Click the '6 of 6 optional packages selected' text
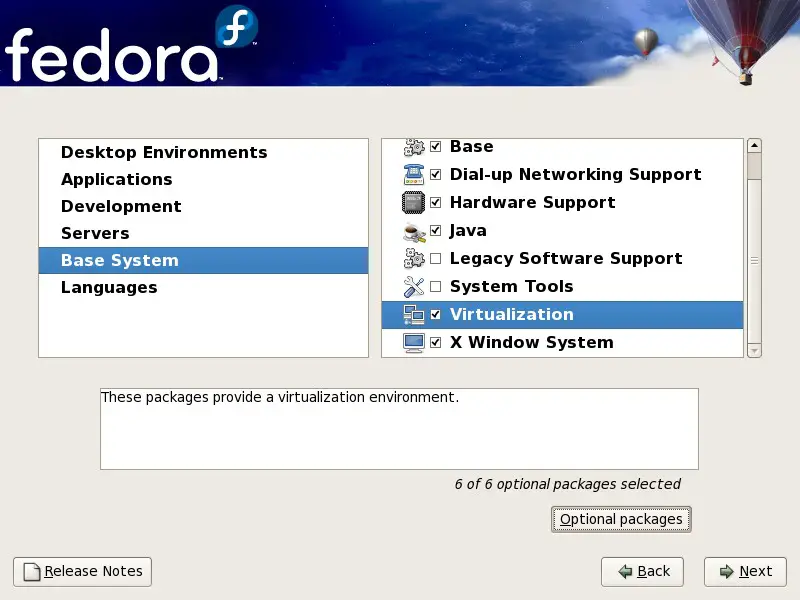800x600 pixels. (x=568, y=484)
